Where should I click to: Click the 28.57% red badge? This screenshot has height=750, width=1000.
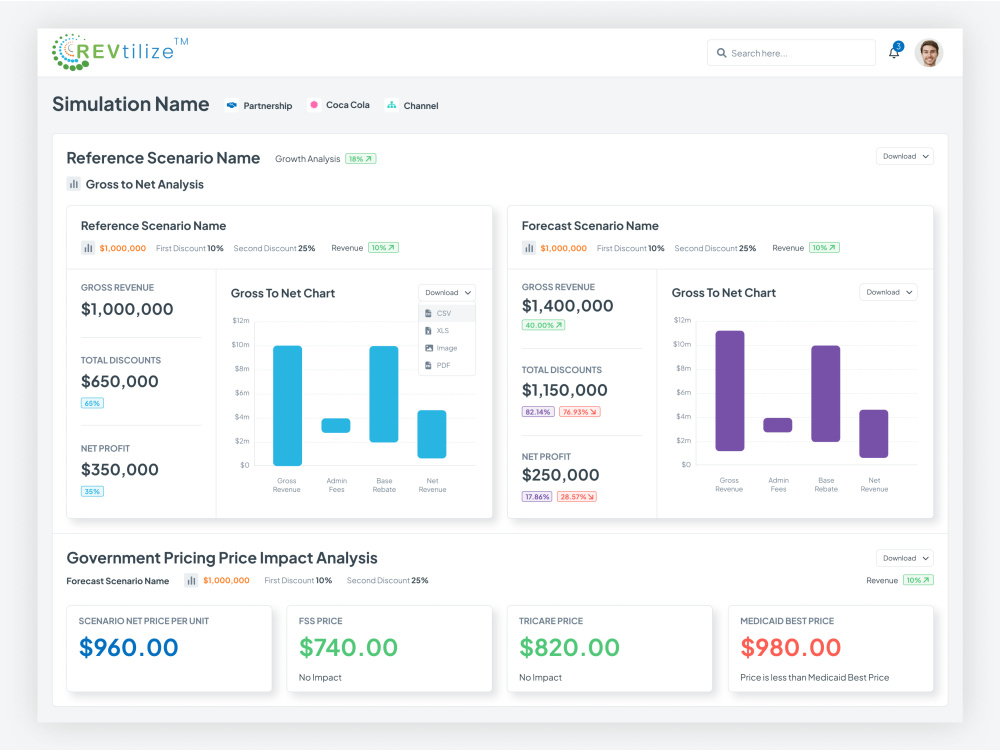coord(577,497)
